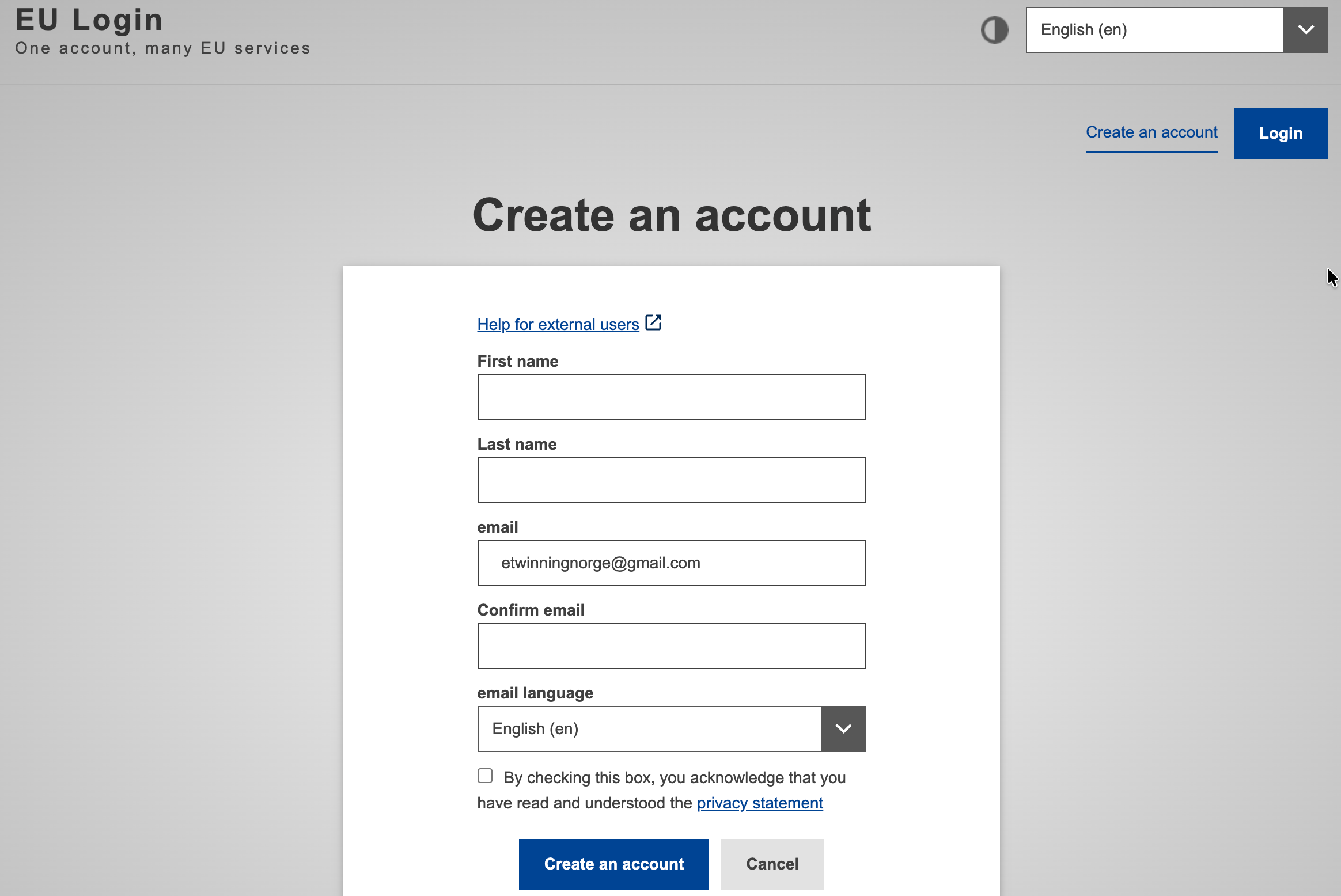This screenshot has width=1341, height=896.
Task: Click the 'Last name' field label
Action: click(x=517, y=444)
